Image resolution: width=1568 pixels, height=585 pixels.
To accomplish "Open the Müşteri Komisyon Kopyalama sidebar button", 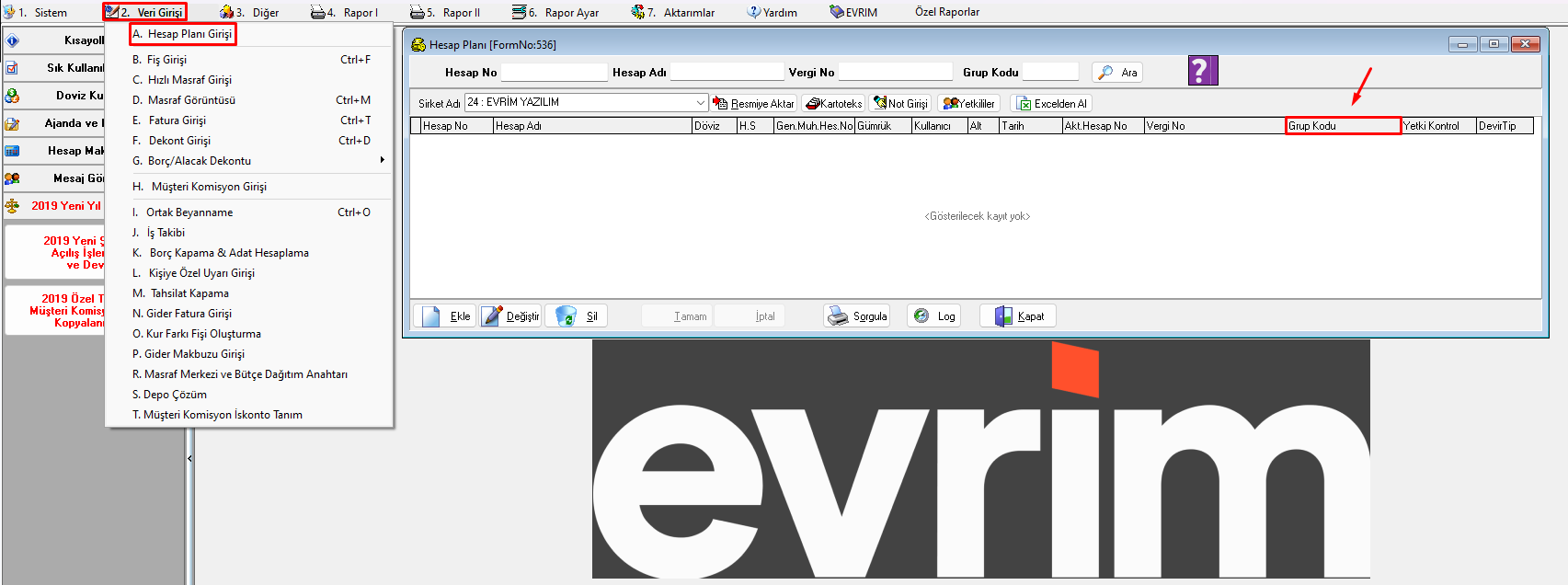I will point(55,311).
